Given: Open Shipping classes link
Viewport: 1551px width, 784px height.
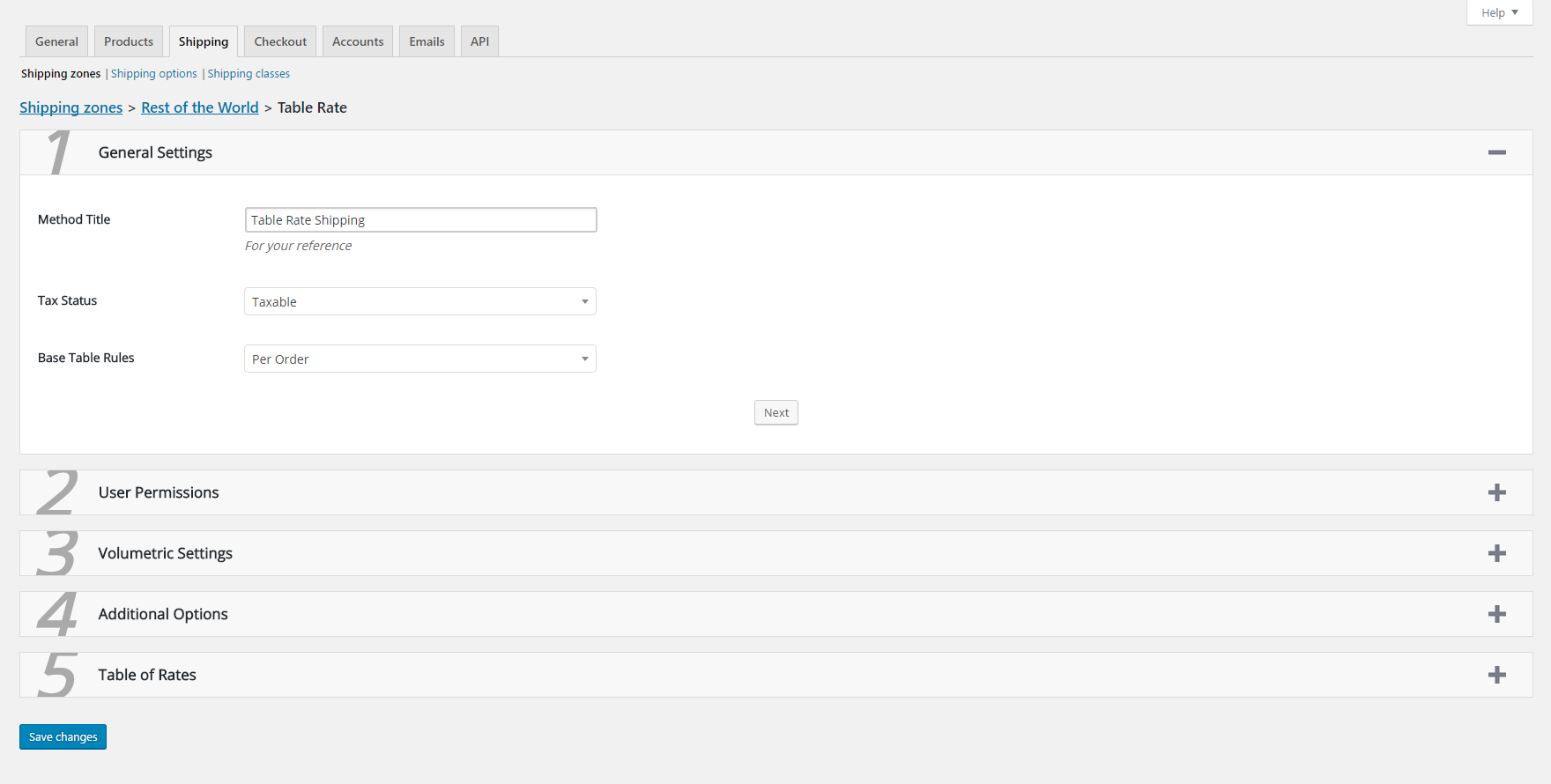Looking at the screenshot, I should [249, 74].
